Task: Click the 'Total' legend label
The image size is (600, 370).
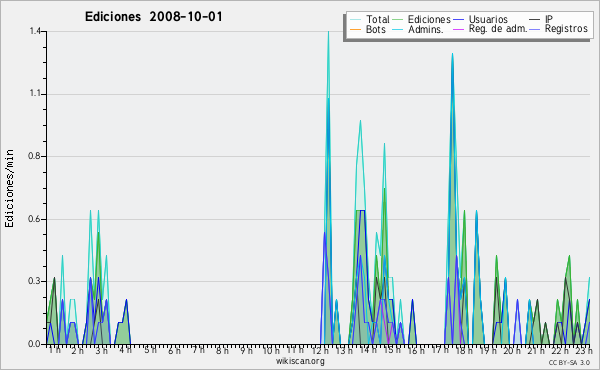Action: (x=378, y=19)
